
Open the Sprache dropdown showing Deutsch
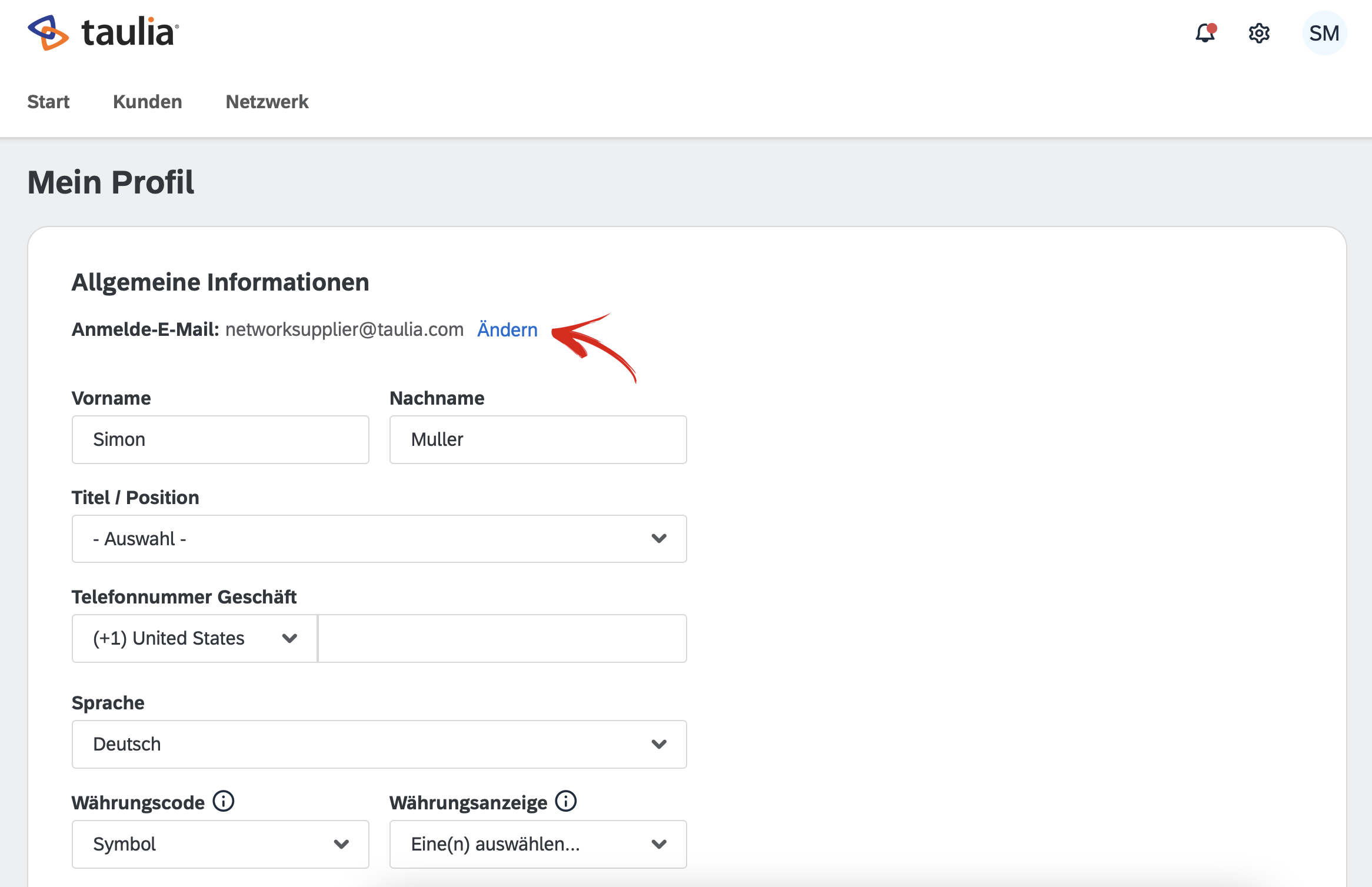[379, 744]
